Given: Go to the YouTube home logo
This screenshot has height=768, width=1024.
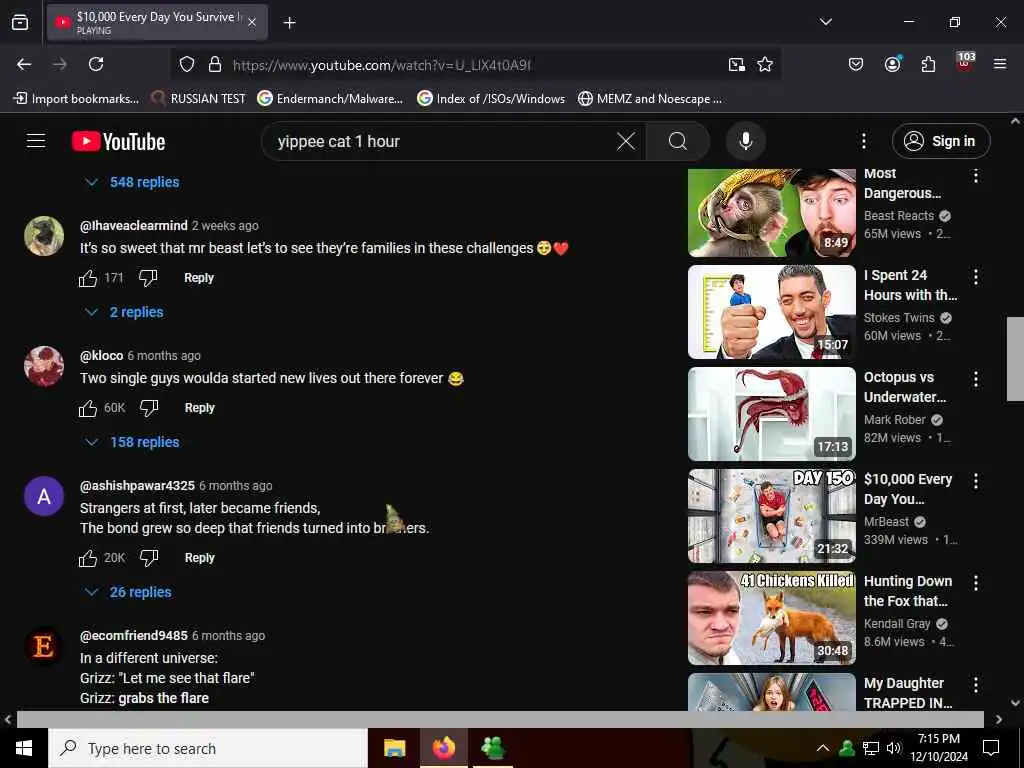Looking at the screenshot, I should pyautogui.click(x=118, y=141).
